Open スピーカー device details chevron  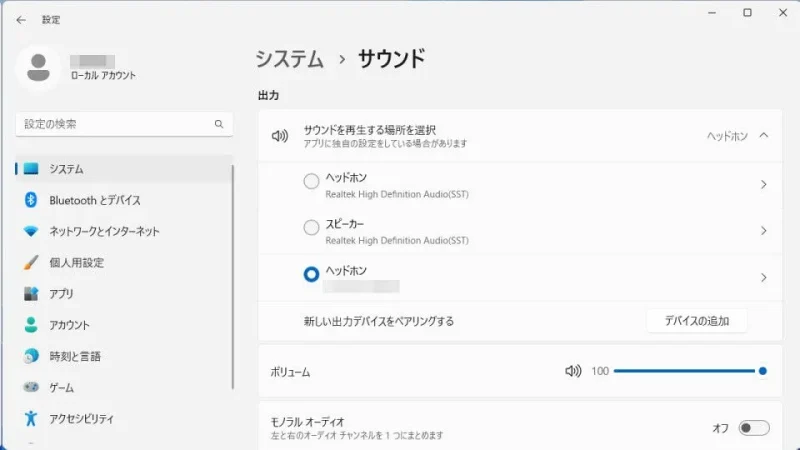[x=763, y=231]
